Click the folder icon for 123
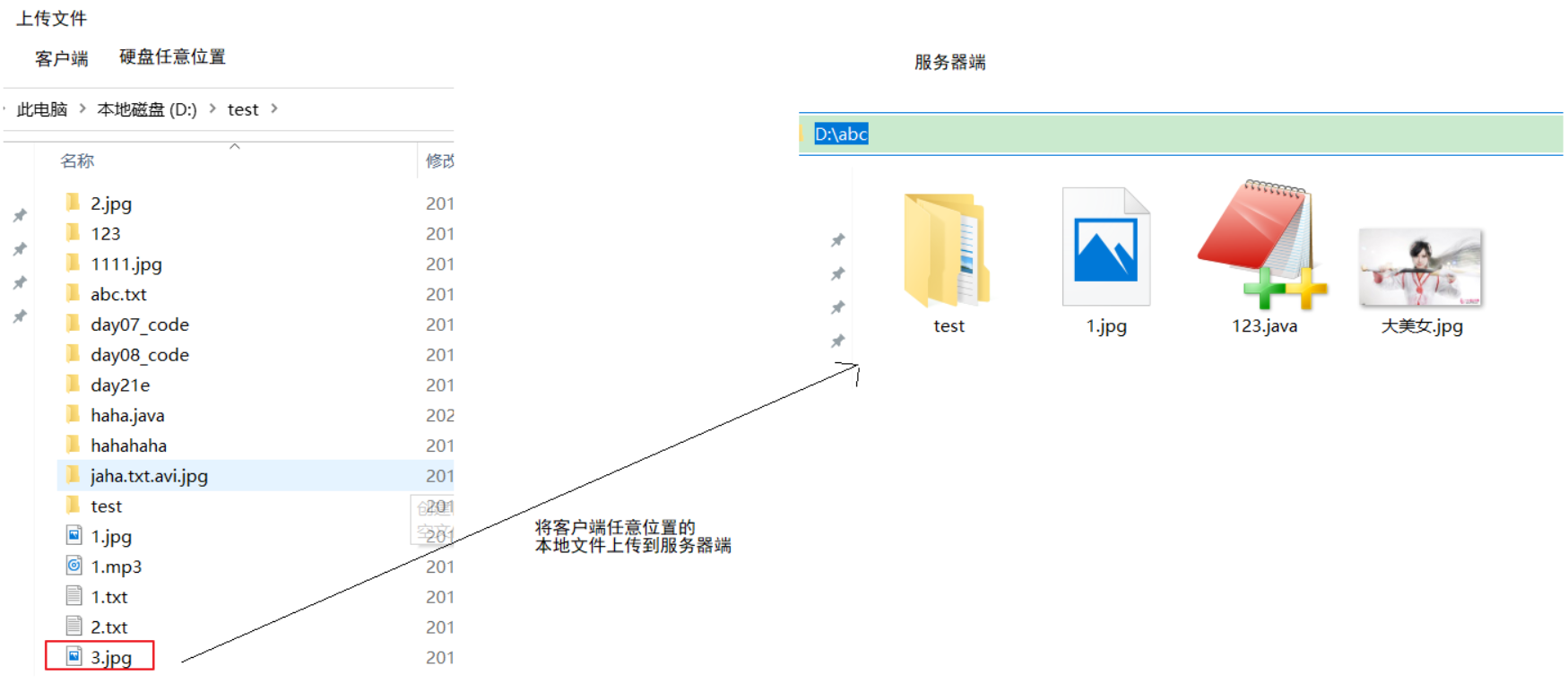Image resolution: width=1568 pixels, height=692 pixels. click(74, 233)
